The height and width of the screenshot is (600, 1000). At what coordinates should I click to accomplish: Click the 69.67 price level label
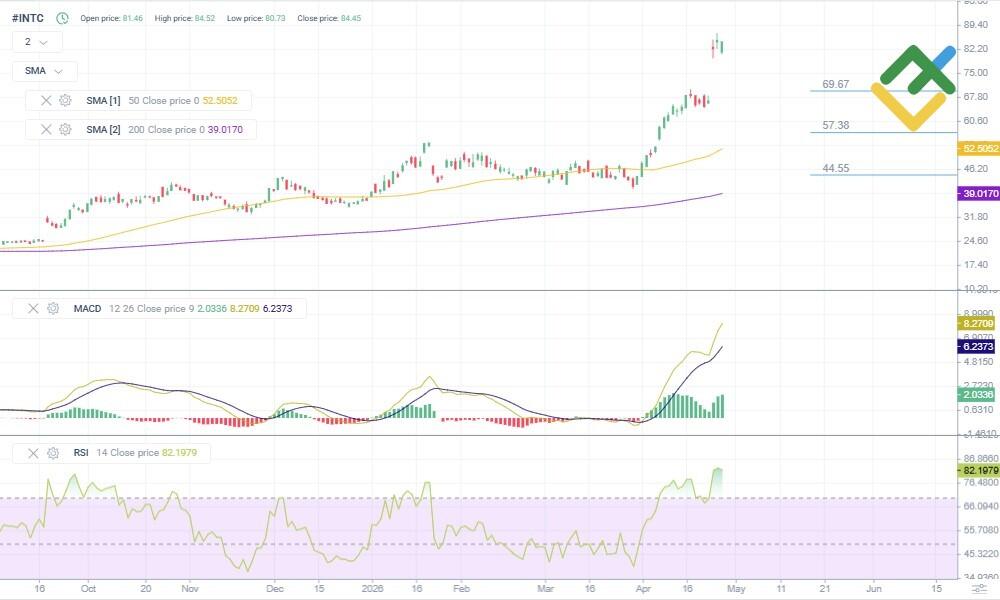pos(835,84)
